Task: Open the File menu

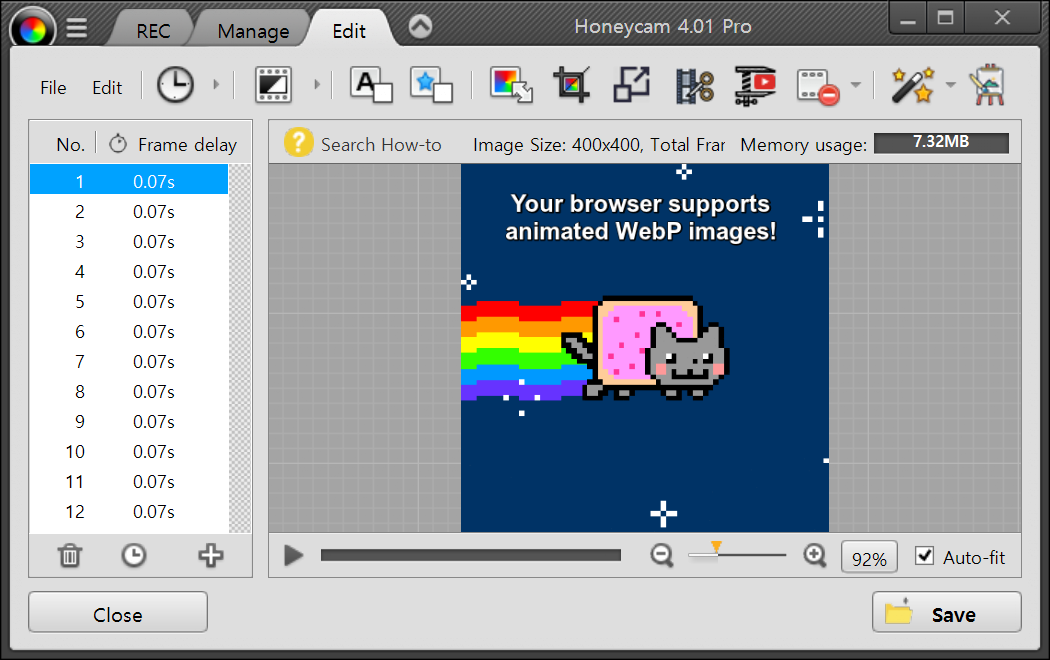Action: click(x=53, y=88)
